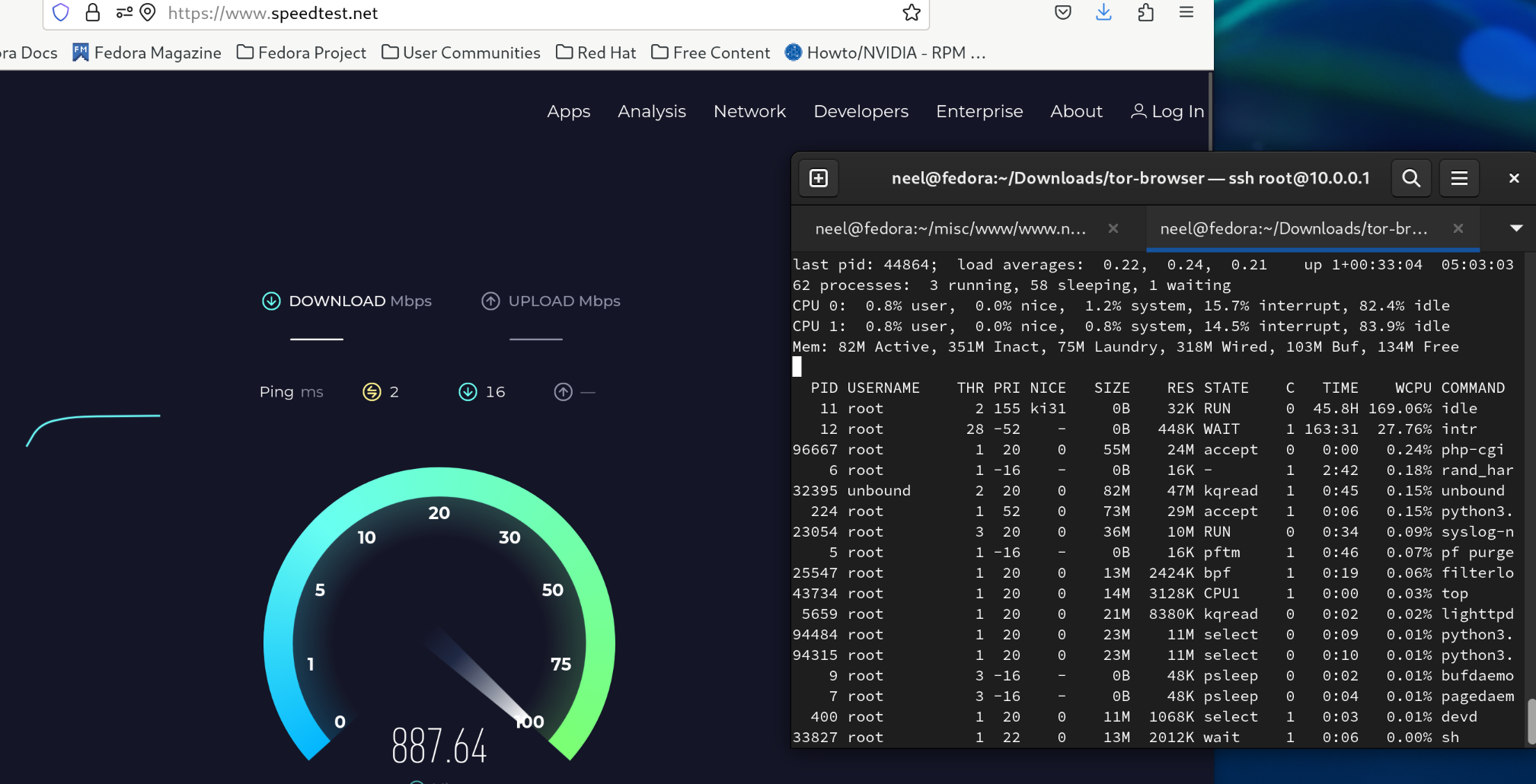Viewport: 1536px width, 784px height.
Task: Click the devd process command
Action: click(1459, 717)
